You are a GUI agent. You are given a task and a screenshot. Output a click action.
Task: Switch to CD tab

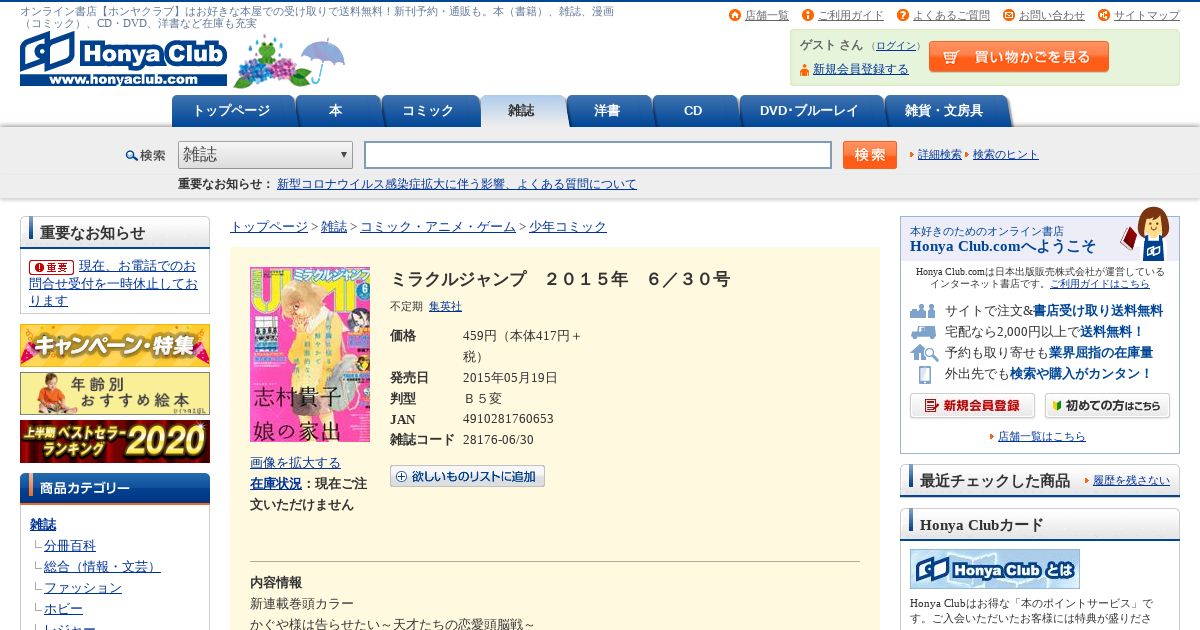click(x=693, y=111)
